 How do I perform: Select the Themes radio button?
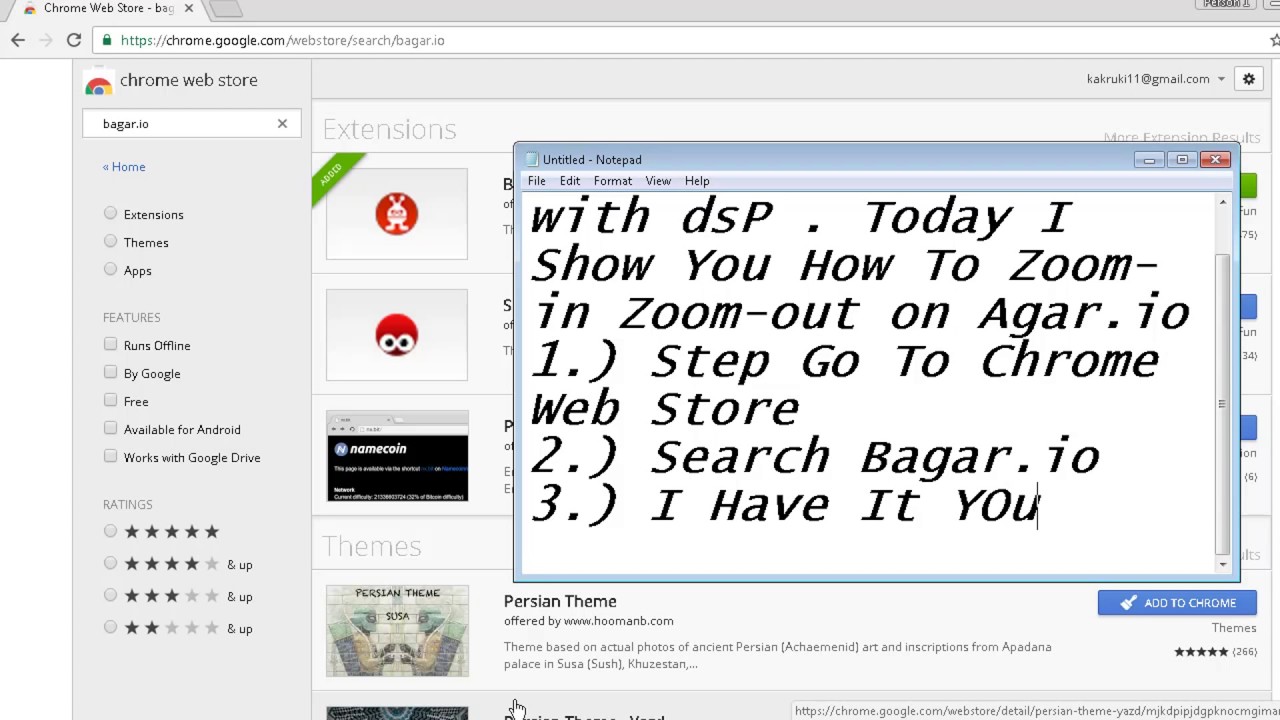(x=110, y=241)
